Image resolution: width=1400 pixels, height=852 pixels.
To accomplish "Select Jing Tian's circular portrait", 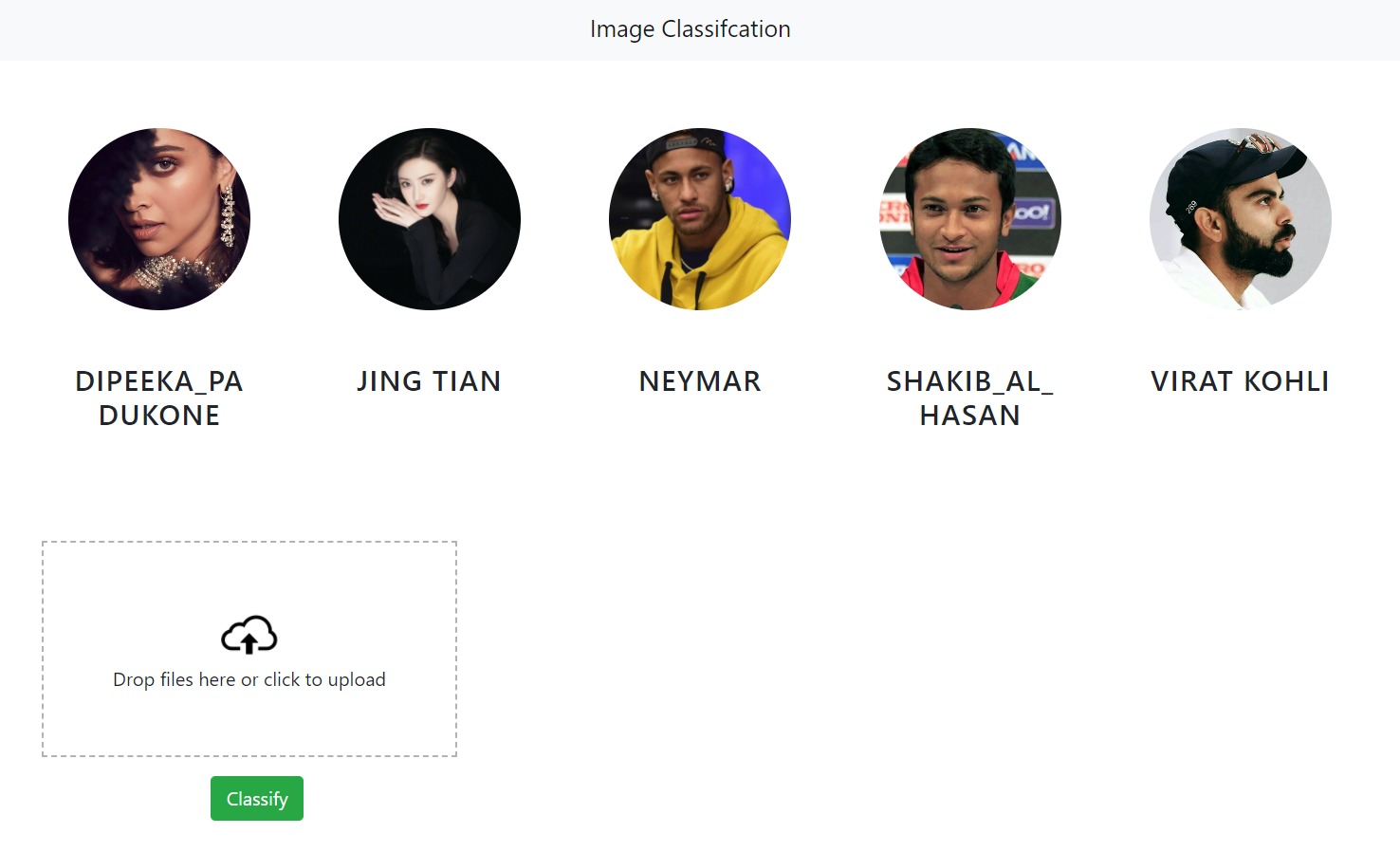I will 429,219.
